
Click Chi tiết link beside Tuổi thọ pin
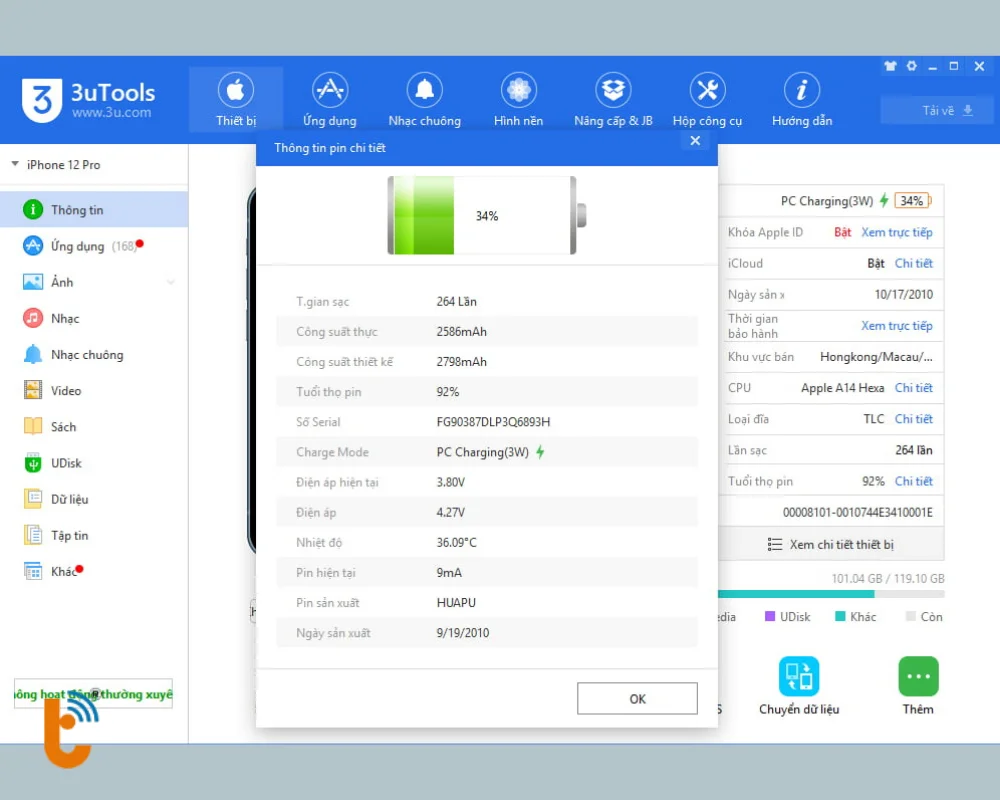click(913, 481)
